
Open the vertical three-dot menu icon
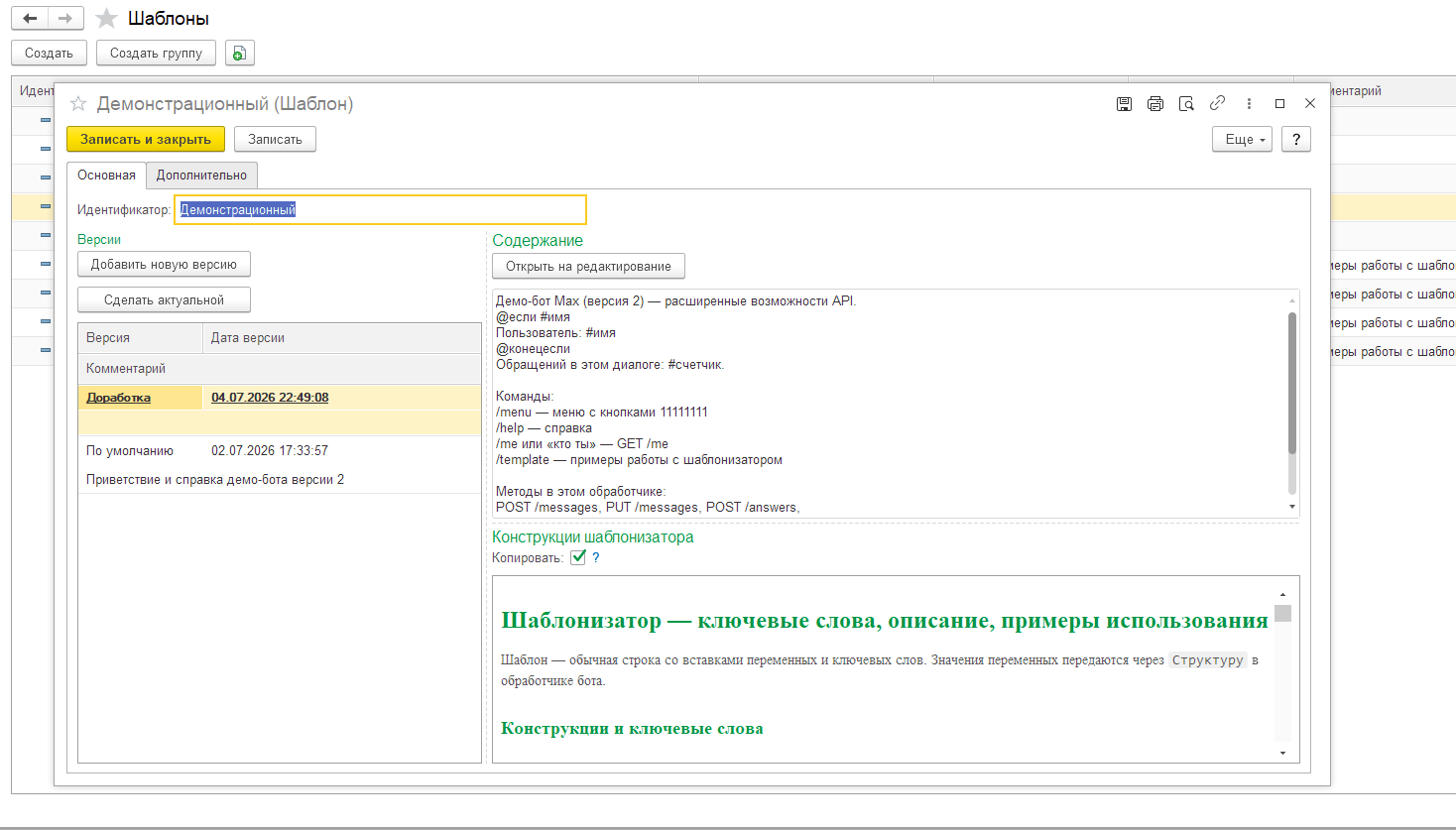point(1249,104)
